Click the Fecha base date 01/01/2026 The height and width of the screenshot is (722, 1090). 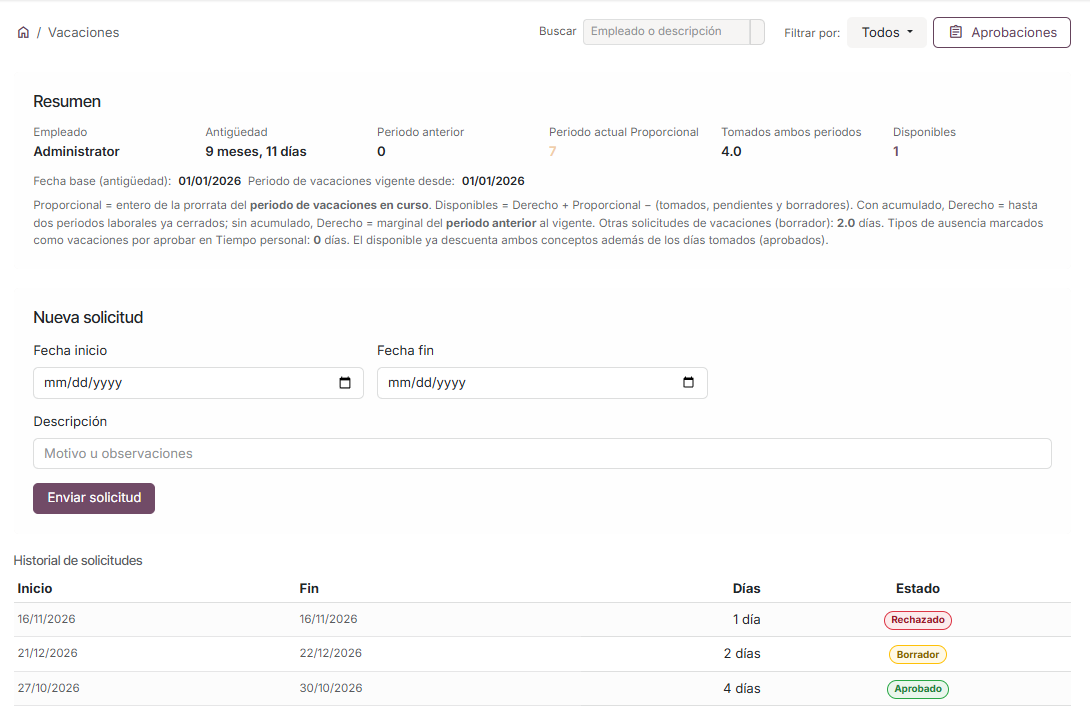coord(210,181)
